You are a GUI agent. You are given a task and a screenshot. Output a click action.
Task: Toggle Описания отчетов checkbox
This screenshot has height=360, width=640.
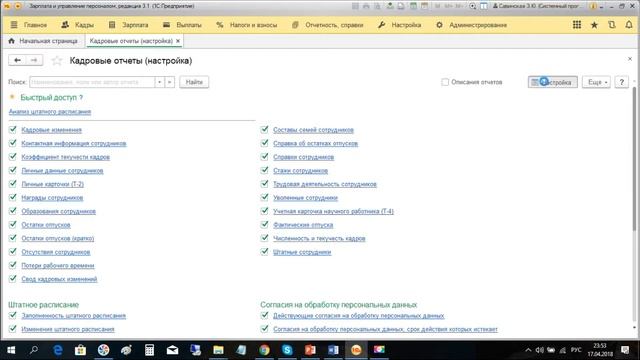(445, 82)
